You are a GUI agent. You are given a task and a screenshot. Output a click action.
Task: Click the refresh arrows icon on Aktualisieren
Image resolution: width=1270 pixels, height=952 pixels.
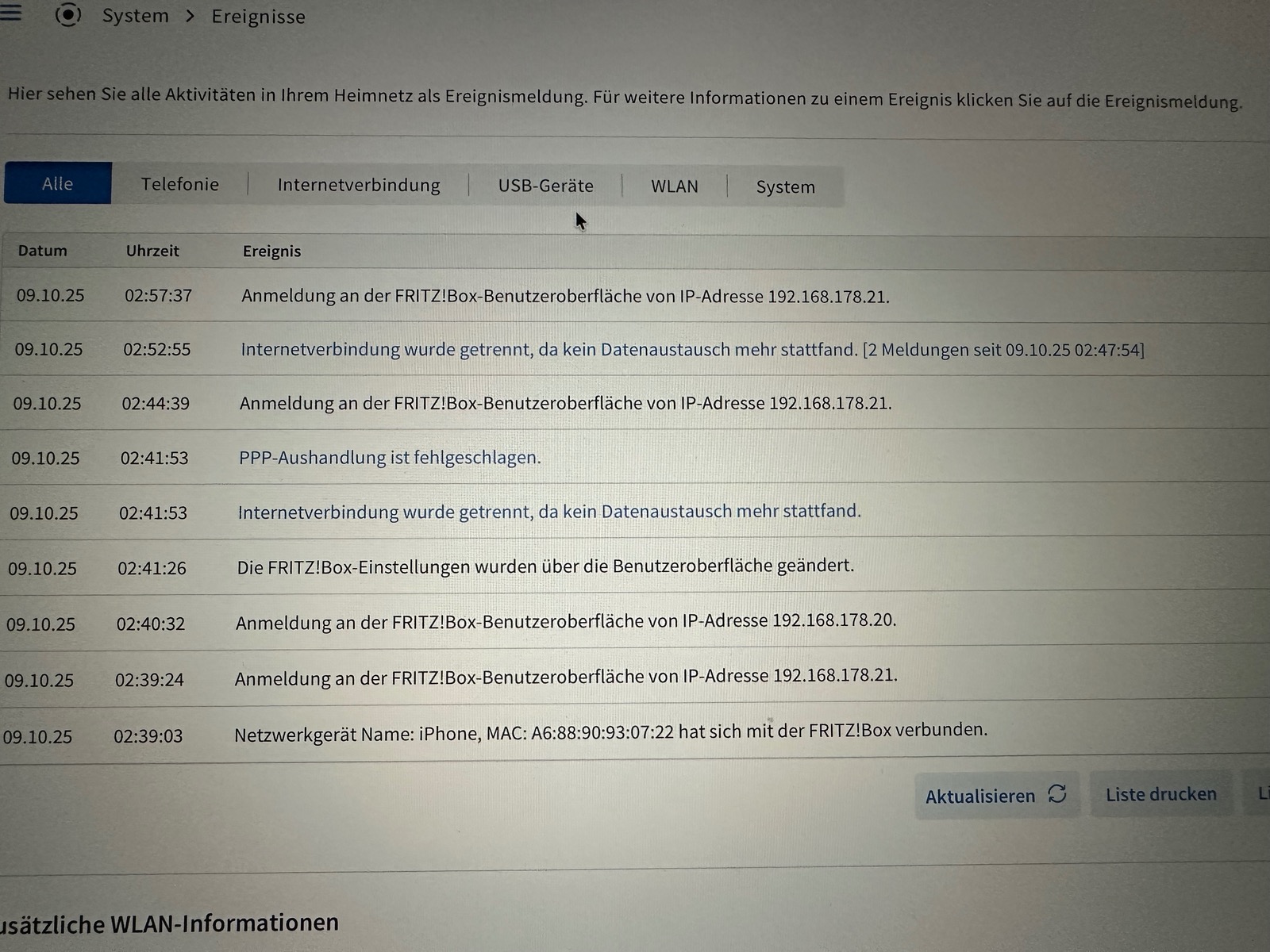[x=1056, y=794]
